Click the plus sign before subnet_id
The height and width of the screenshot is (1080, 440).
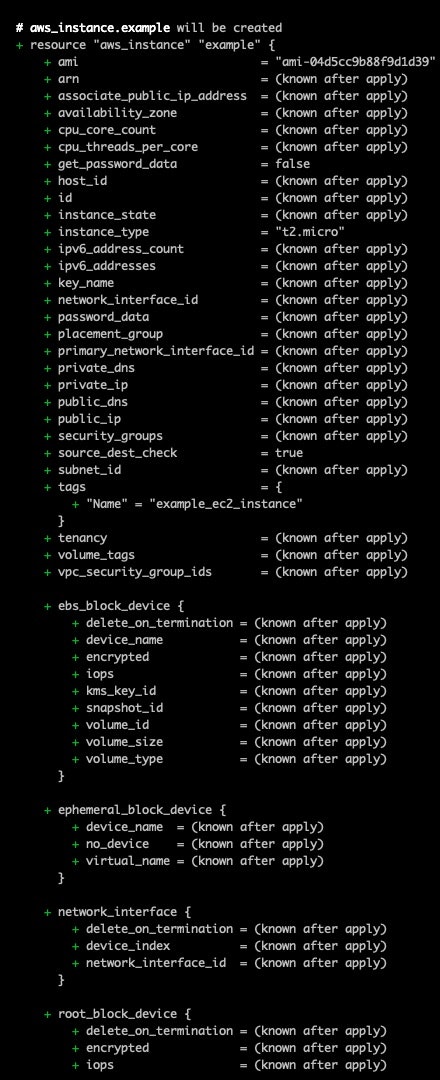[48, 470]
